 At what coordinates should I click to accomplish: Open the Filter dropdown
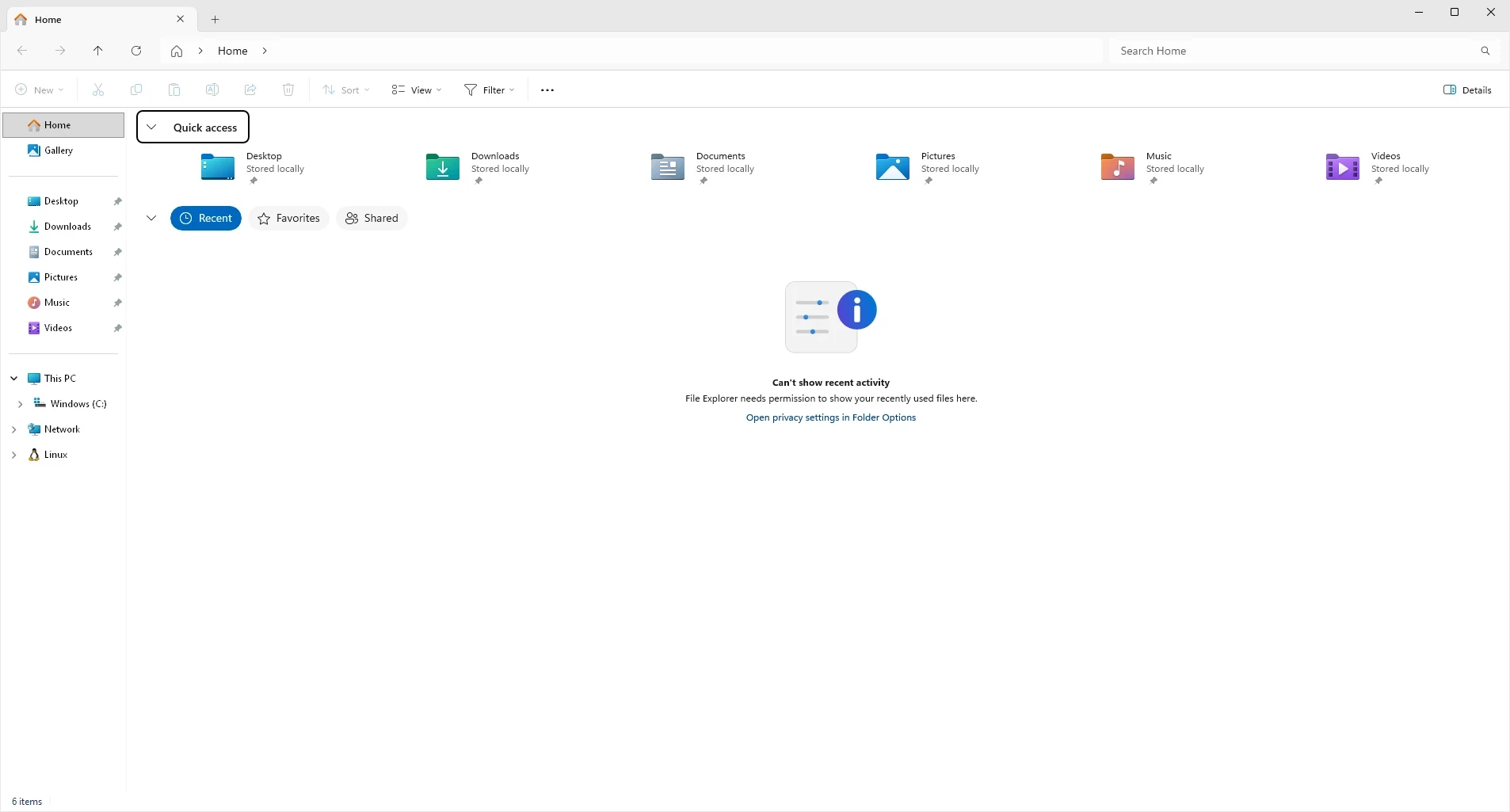pyautogui.click(x=490, y=90)
